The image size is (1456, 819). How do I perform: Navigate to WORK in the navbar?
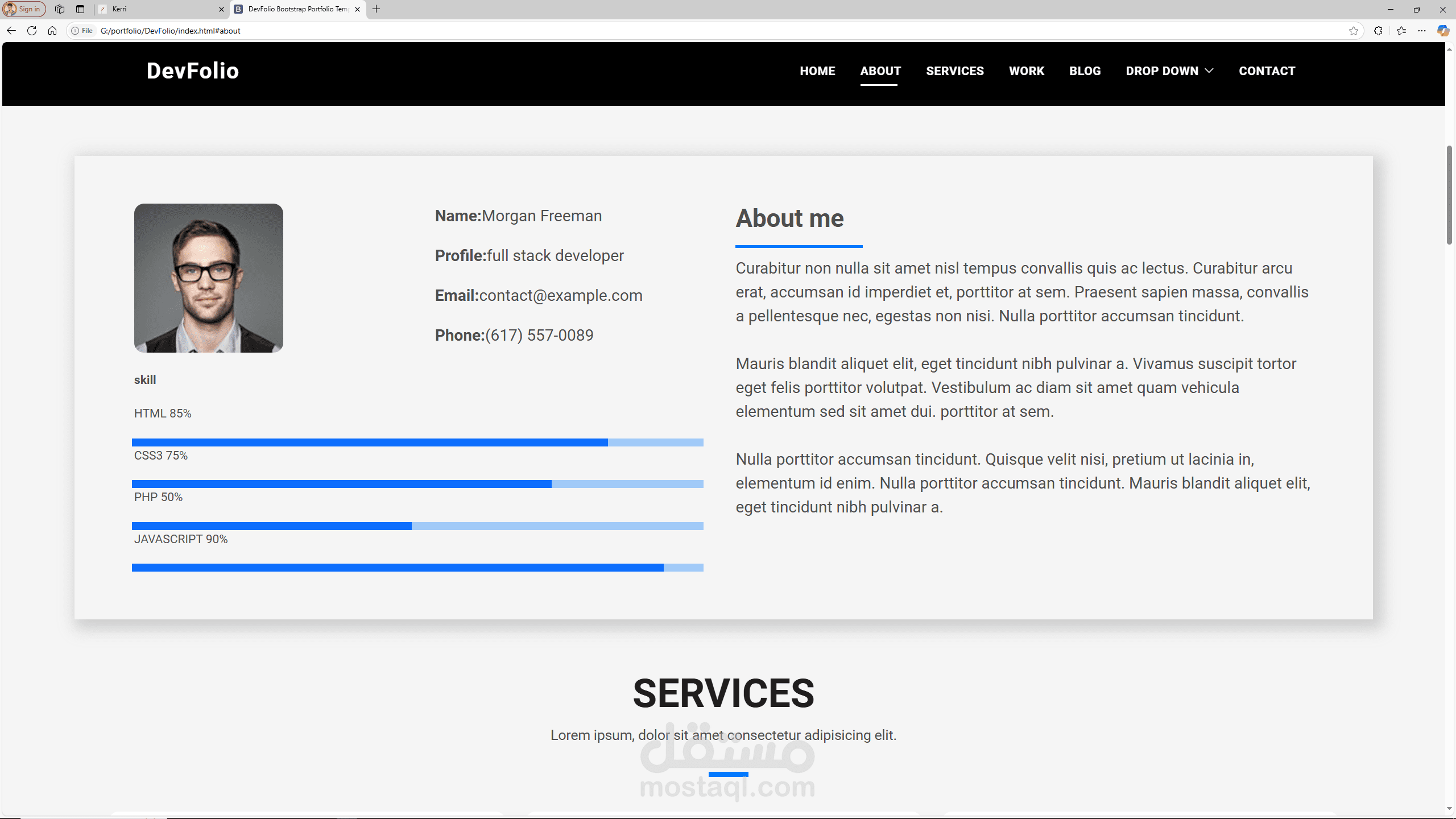(x=1027, y=71)
